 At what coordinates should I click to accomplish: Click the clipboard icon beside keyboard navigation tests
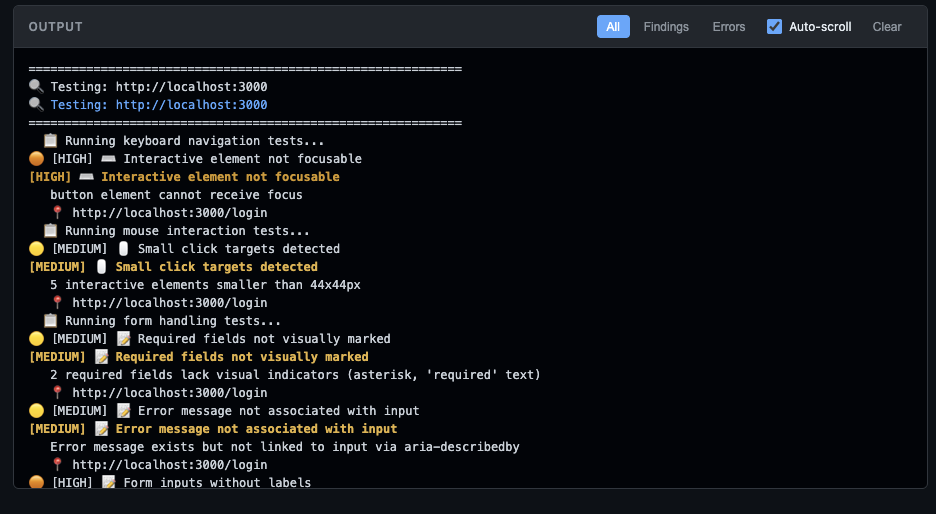tap(50, 141)
